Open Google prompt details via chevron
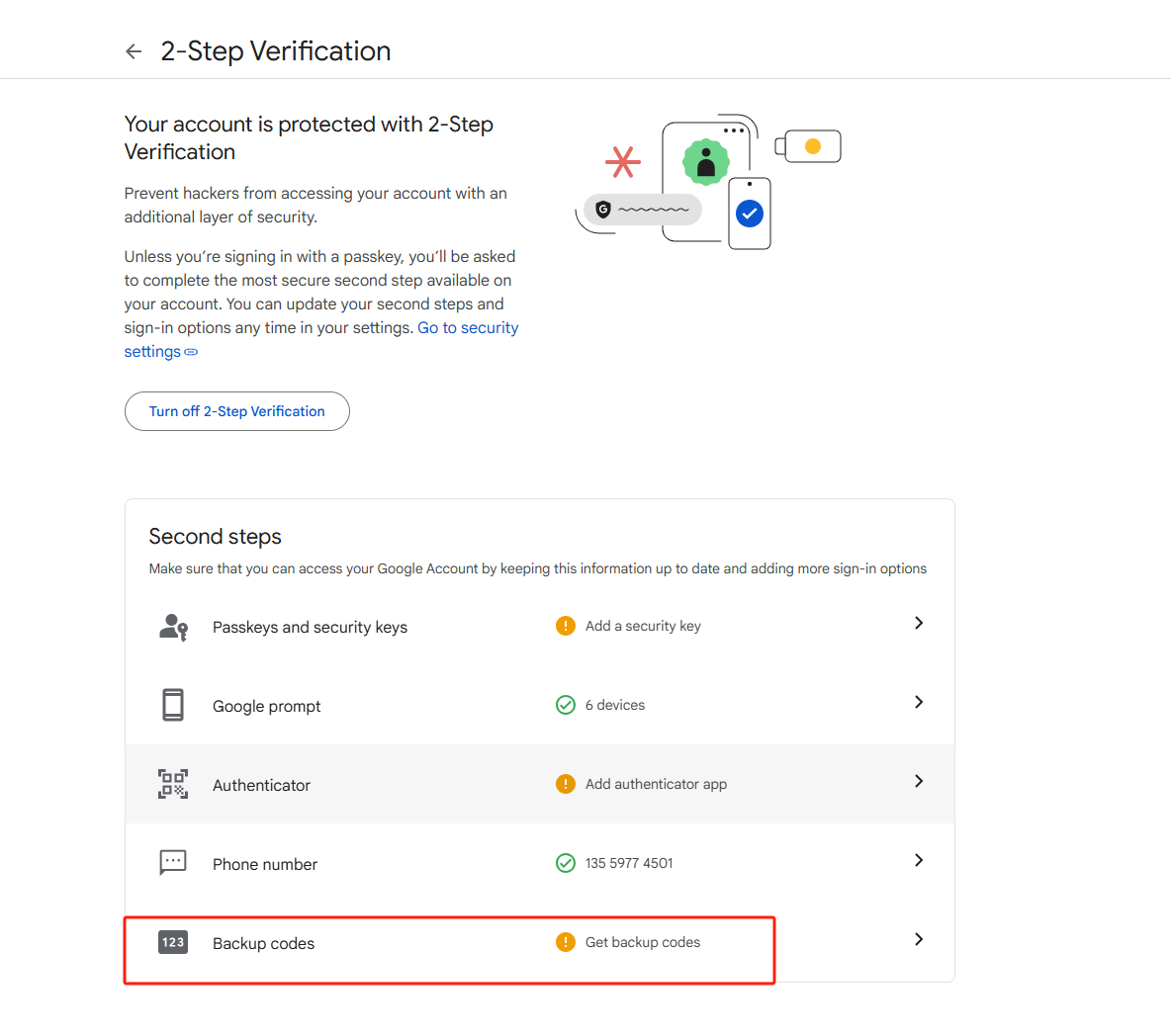The image size is (1171, 1036). click(919, 702)
